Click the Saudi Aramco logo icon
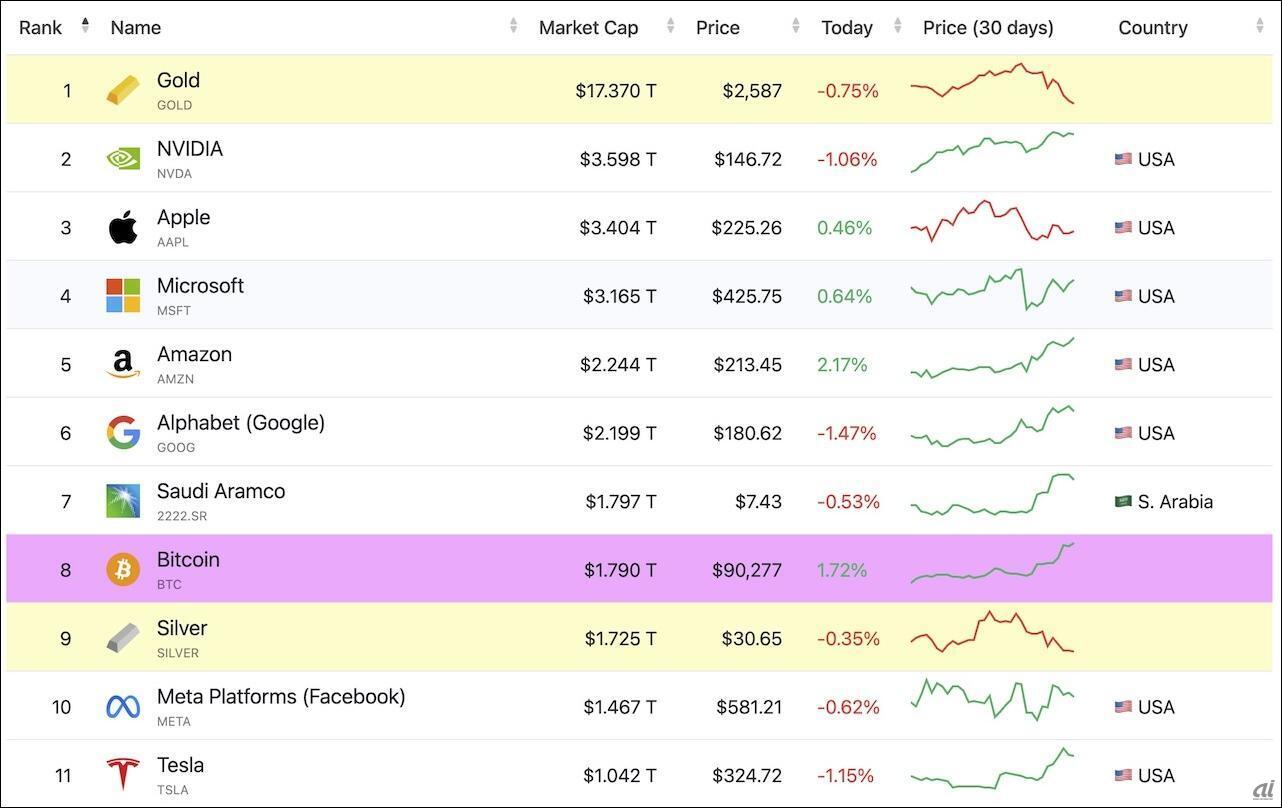 (x=124, y=501)
